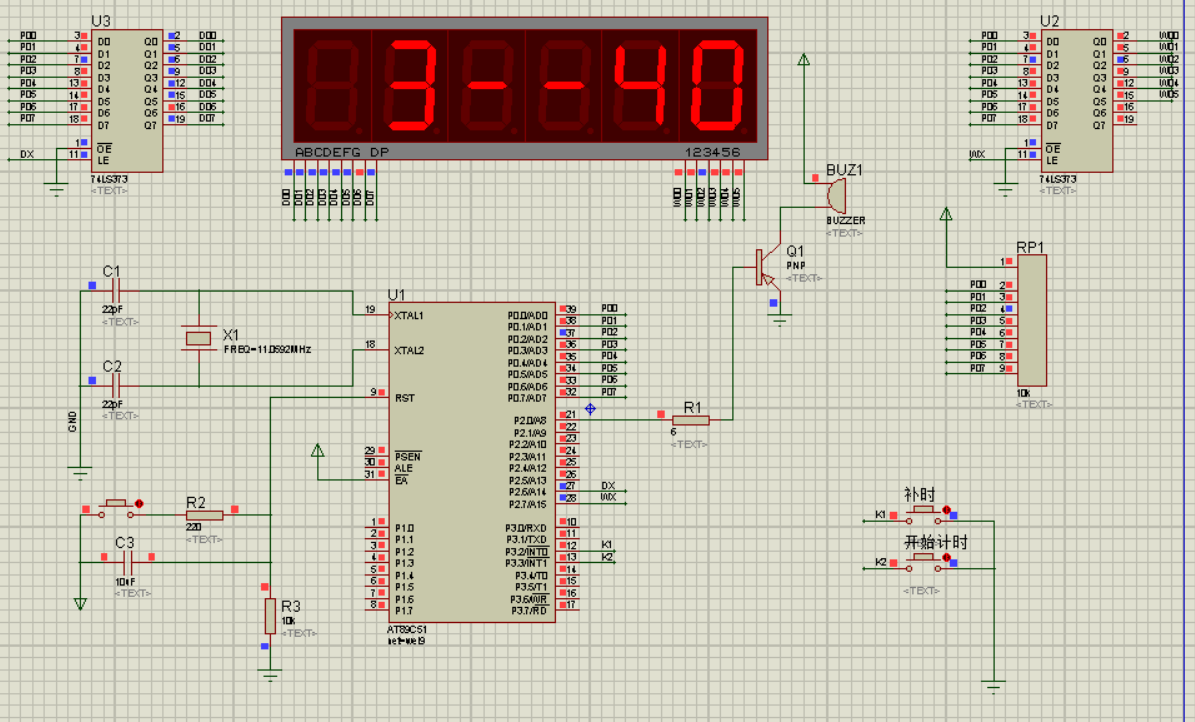Viewport: 1195px width, 722px height.
Task: Select the Q1 PNP transistor symbol
Action: tap(767, 267)
